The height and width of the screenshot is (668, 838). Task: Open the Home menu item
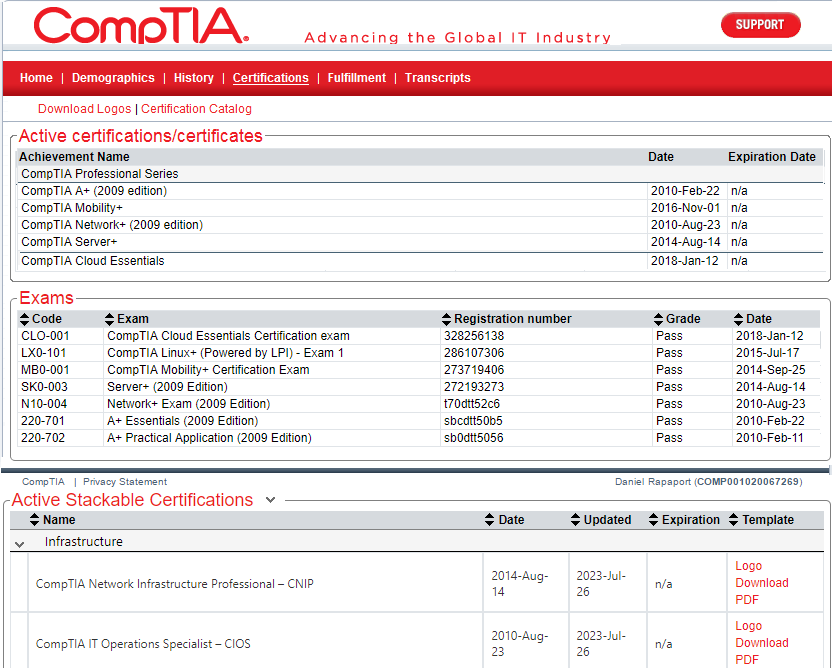(36, 78)
